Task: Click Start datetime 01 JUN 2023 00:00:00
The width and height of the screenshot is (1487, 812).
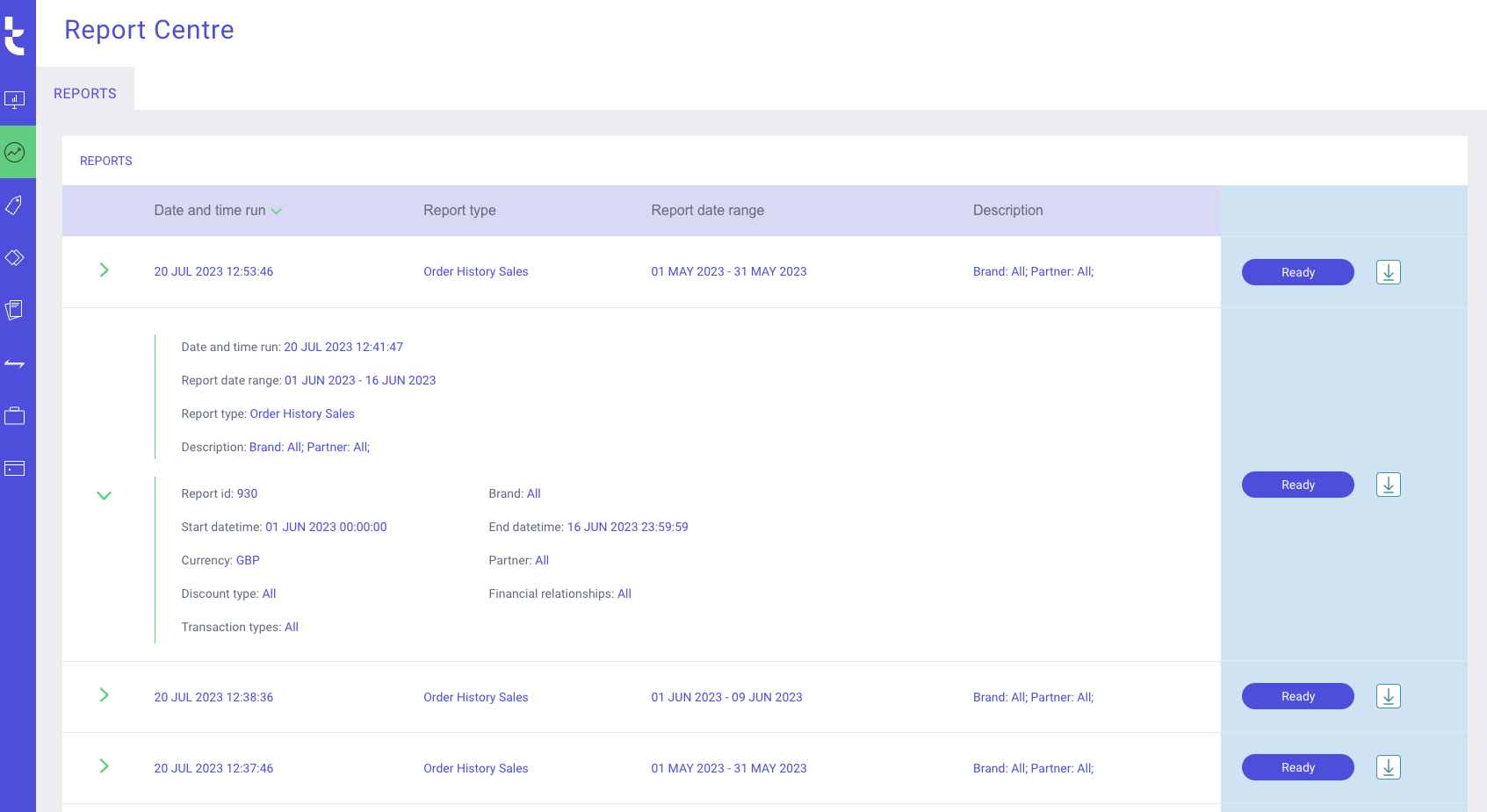Action: point(326,528)
